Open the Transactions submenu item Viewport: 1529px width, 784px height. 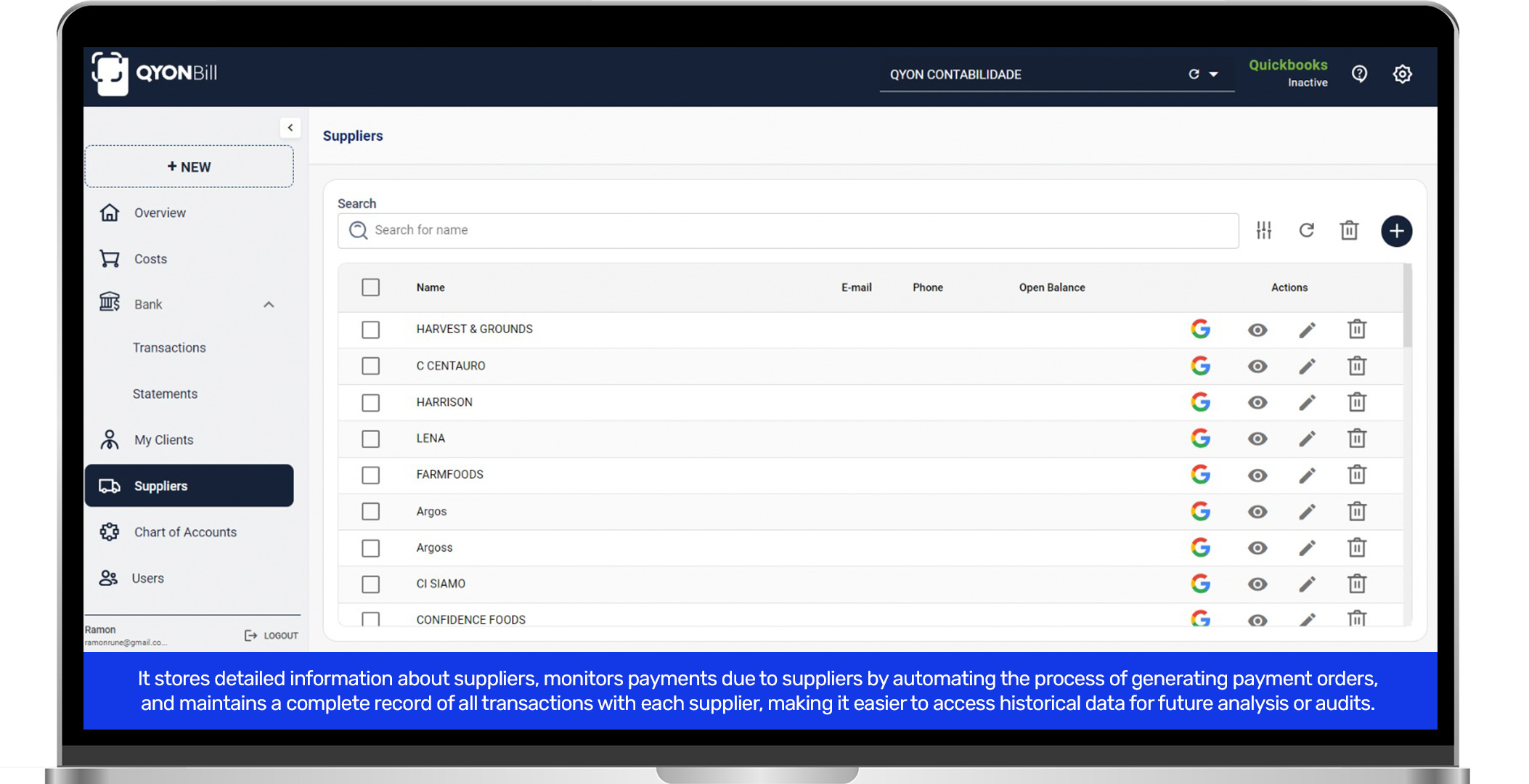[169, 348]
